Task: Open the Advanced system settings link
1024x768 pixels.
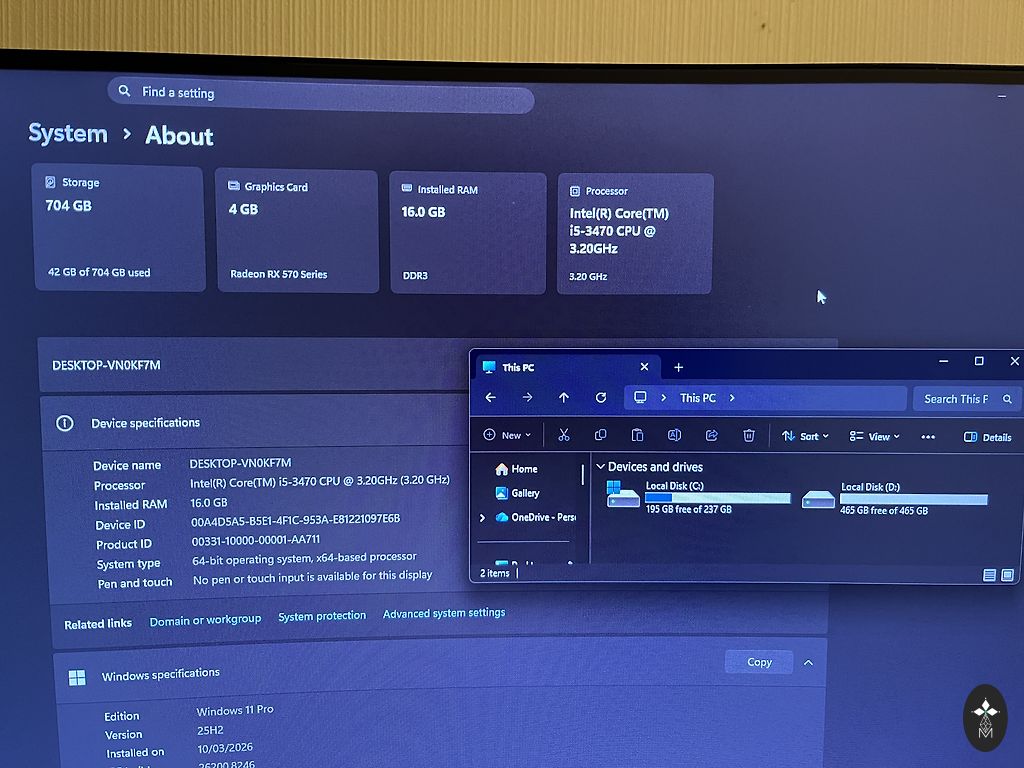Action: click(x=444, y=613)
